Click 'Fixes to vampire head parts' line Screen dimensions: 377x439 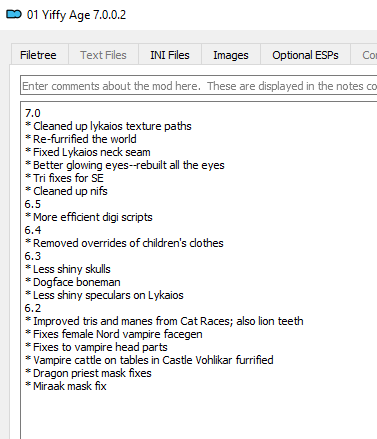tap(96, 347)
